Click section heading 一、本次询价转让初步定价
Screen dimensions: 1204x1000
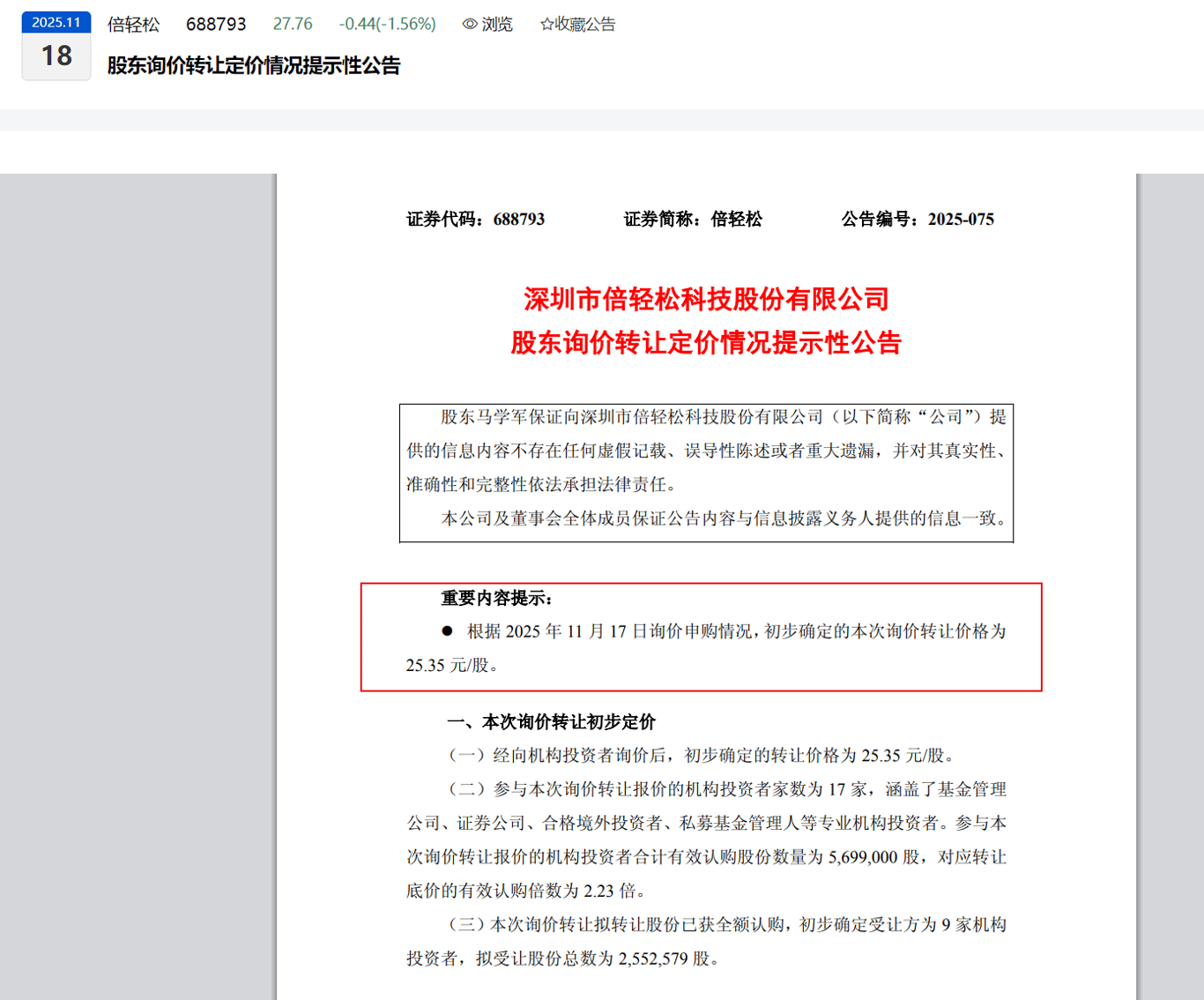tap(552, 723)
